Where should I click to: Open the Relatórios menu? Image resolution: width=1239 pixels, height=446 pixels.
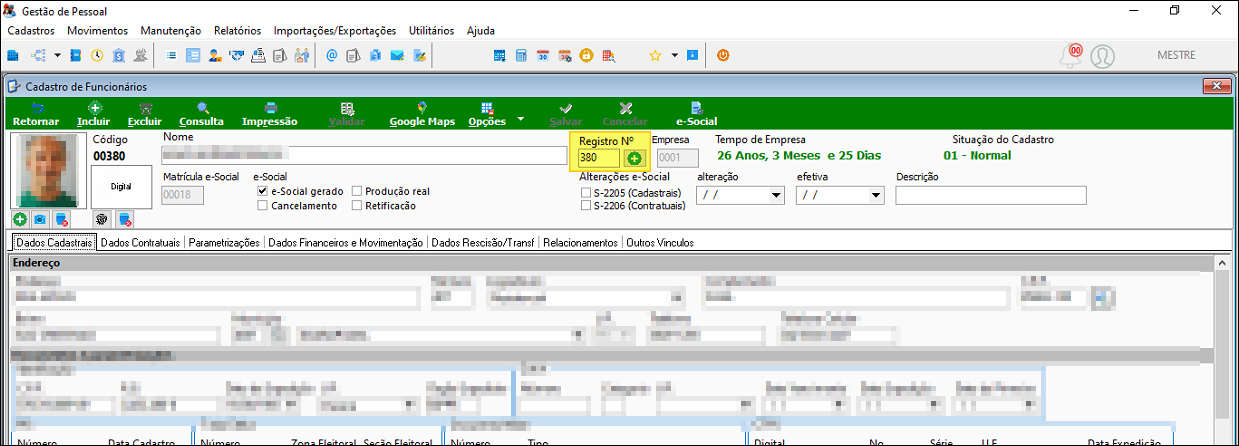click(x=237, y=31)
